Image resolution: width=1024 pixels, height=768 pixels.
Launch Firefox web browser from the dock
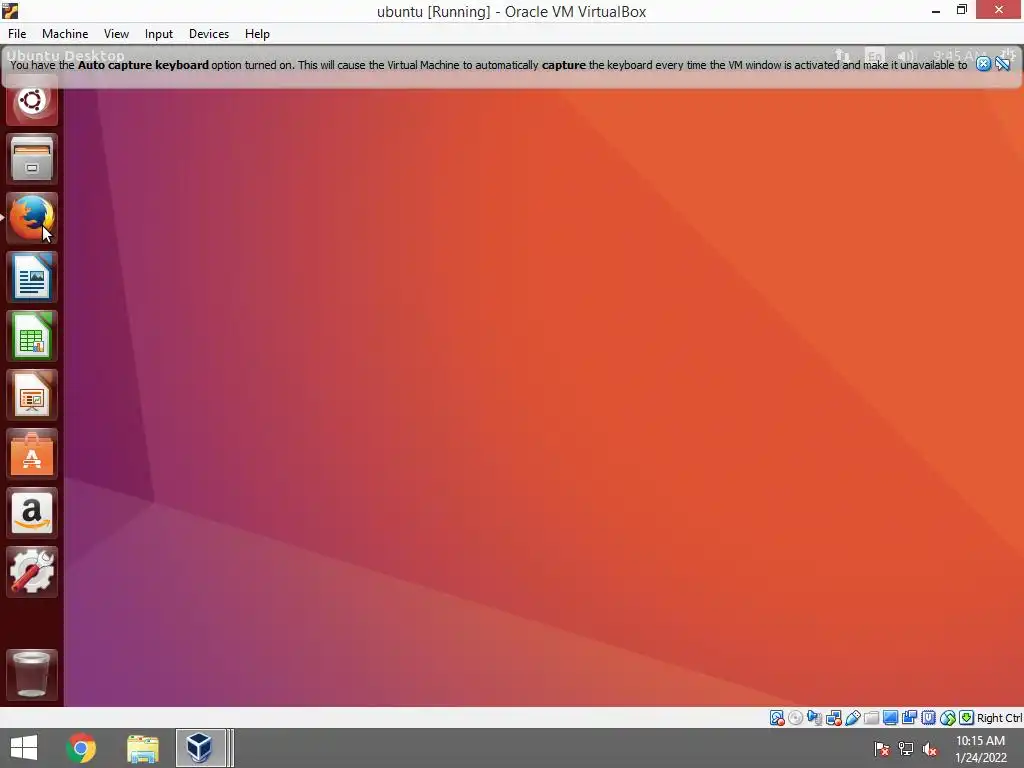[x=31, y=218]
